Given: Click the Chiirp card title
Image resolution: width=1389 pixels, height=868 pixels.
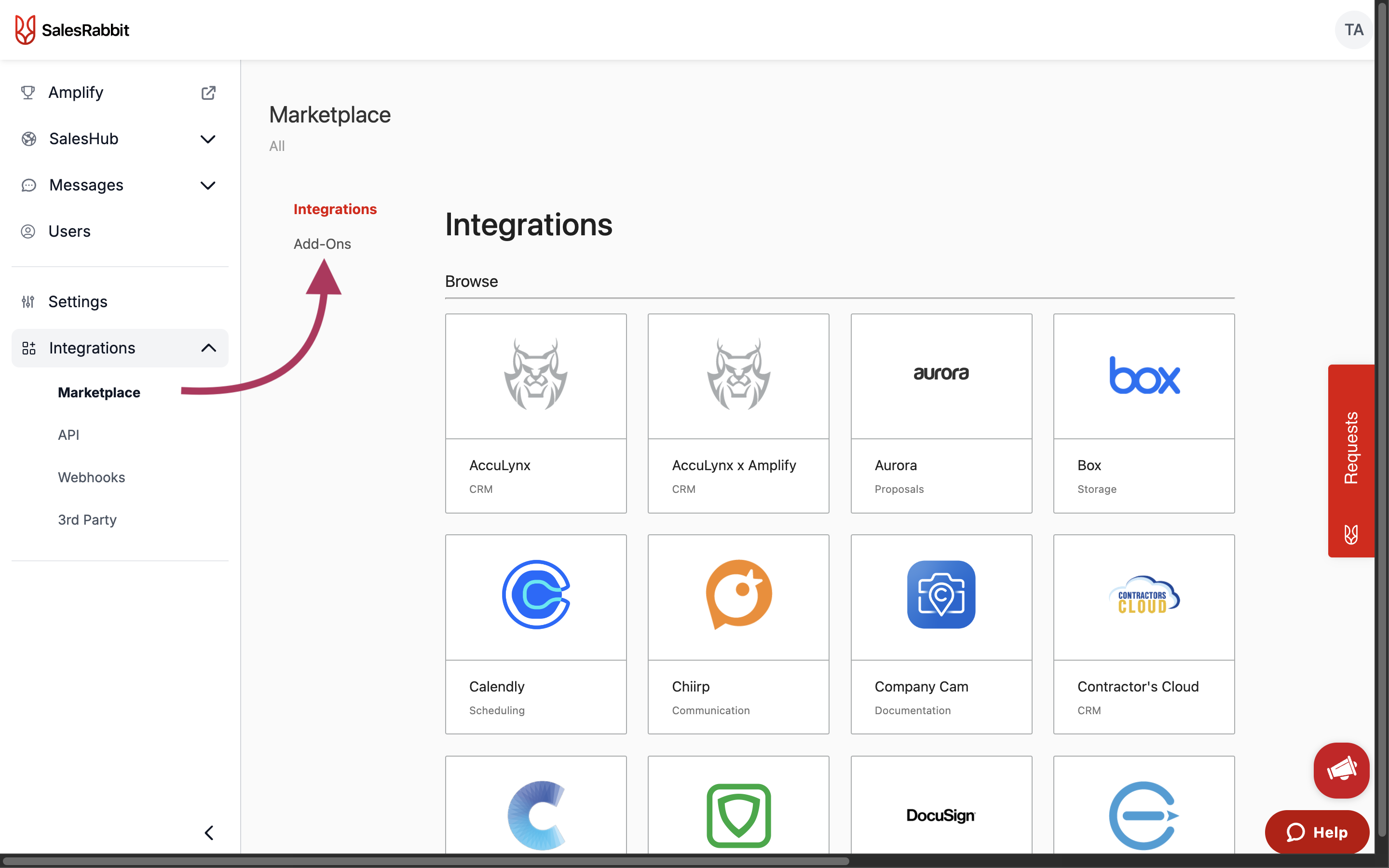Looking at the screenshot, I should tap(691, 686).
